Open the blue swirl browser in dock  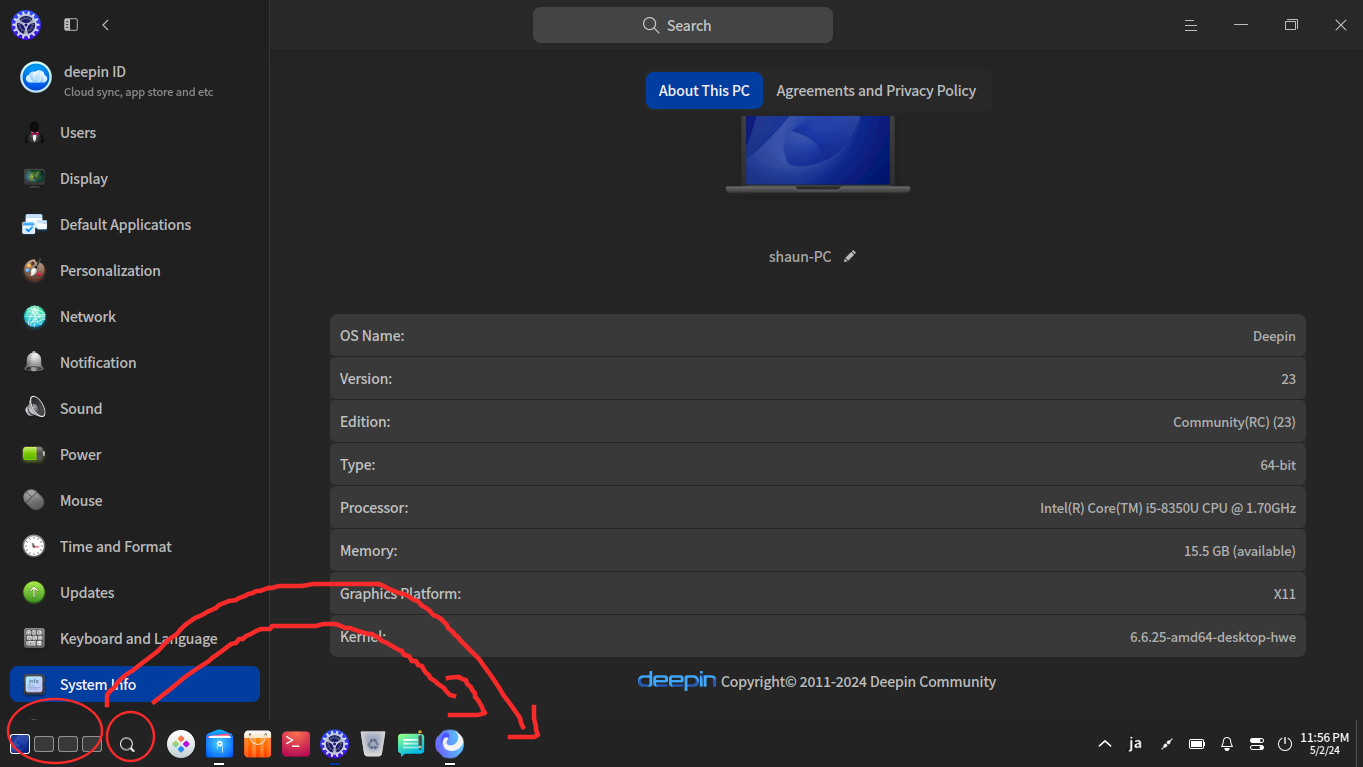[x=450, y=744]
